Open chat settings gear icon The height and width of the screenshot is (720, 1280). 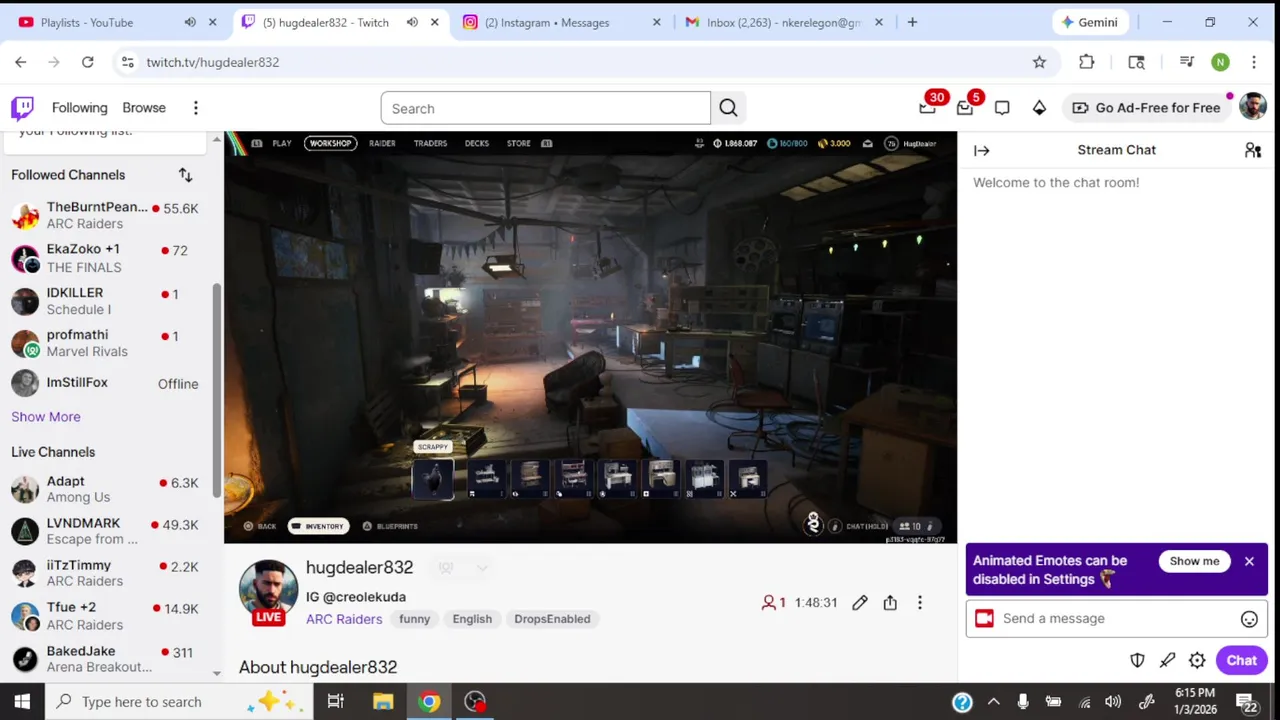click(1197, 660)
